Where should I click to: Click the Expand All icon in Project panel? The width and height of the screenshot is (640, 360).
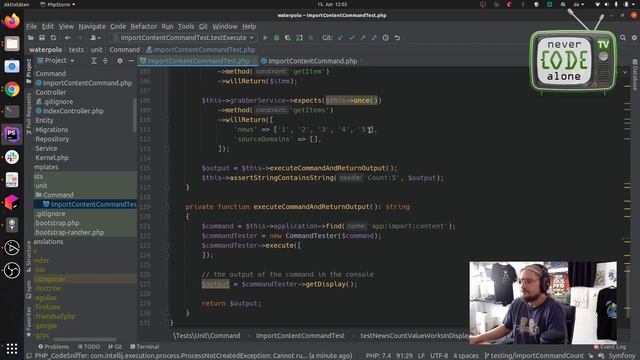point(93,60)
